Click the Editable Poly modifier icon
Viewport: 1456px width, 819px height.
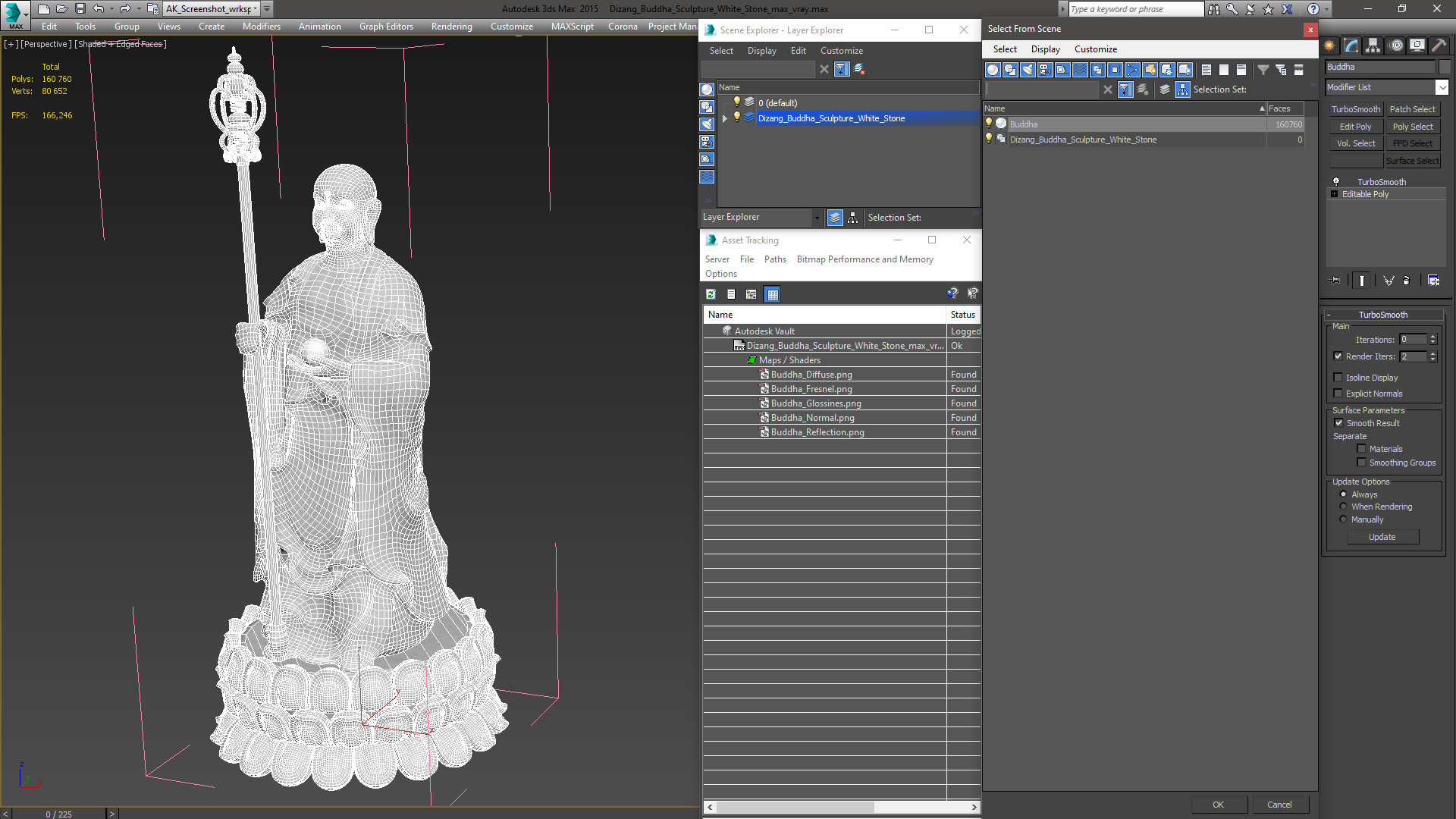coord(1336,194)
